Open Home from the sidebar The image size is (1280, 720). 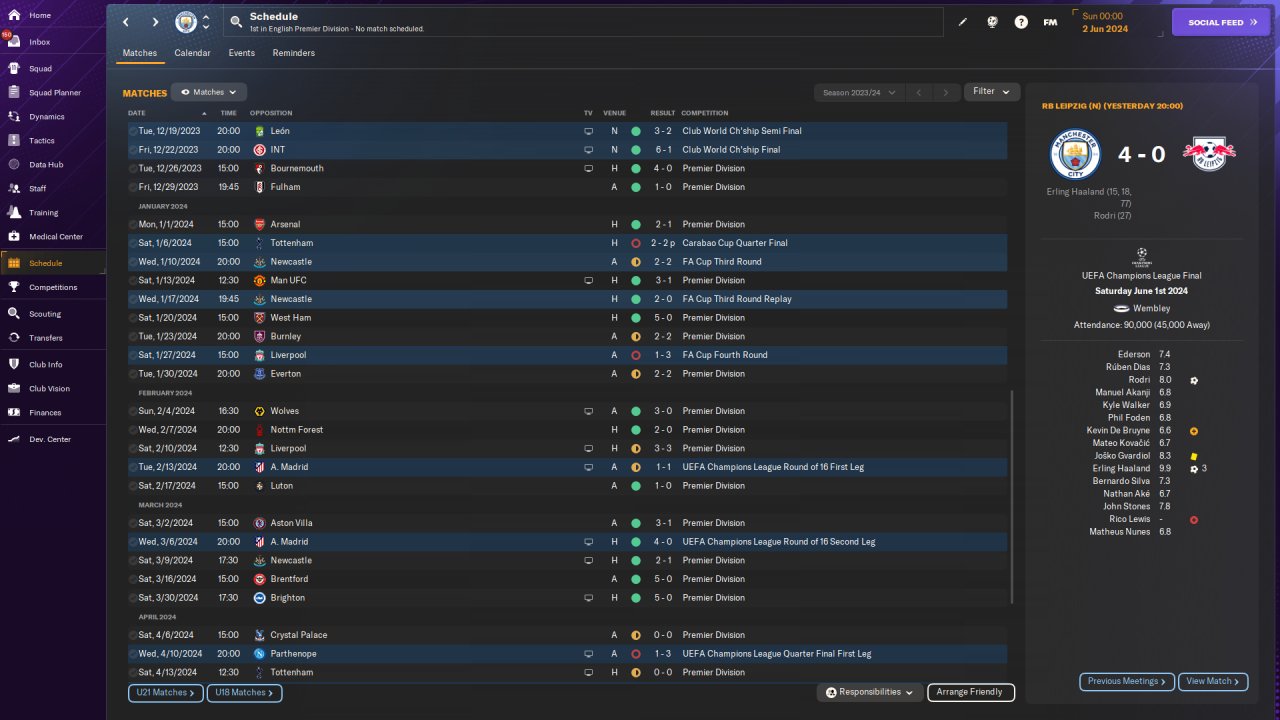(40, 16)
